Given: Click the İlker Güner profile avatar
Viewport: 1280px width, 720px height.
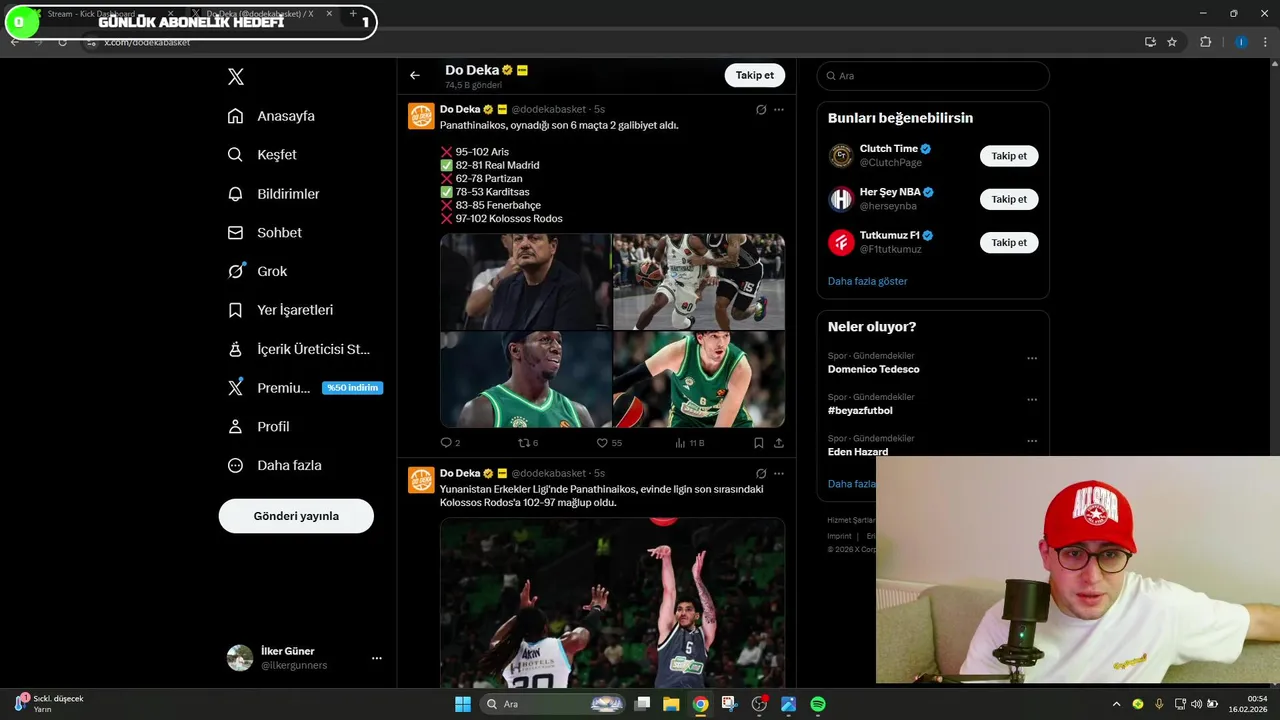Looking at the screenshot, I should tap(240, 658).
